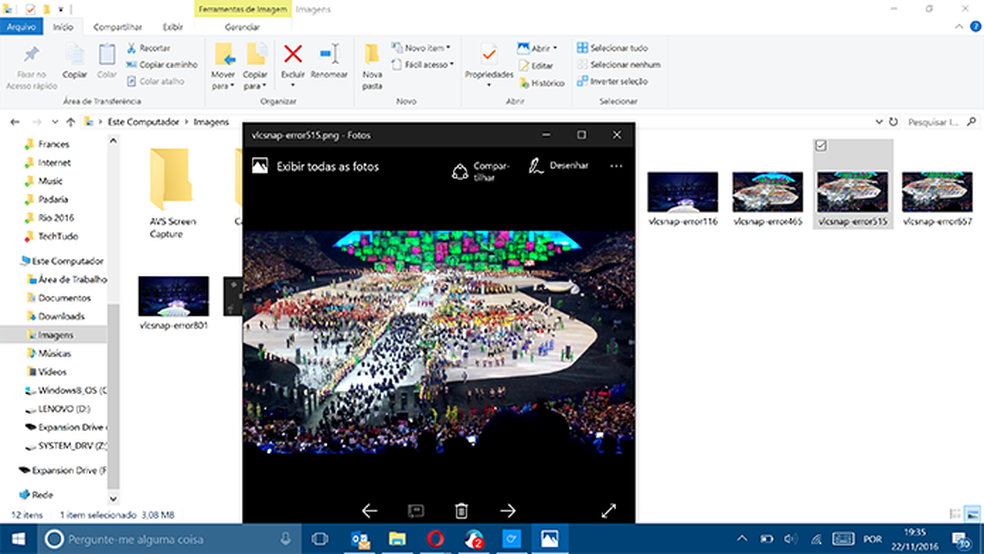Screen dimensions: 984x554
Task: Go to the previous photo with the left arrow
Action: click(x=369, y=511)
